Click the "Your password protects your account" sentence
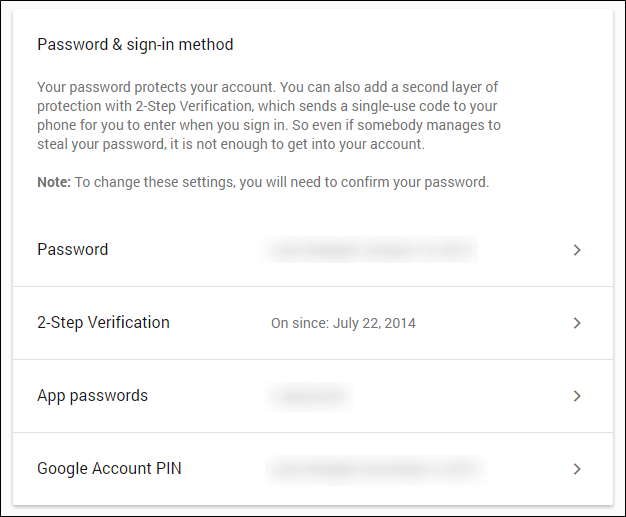 pyautogui.click(x=156, y=87)
